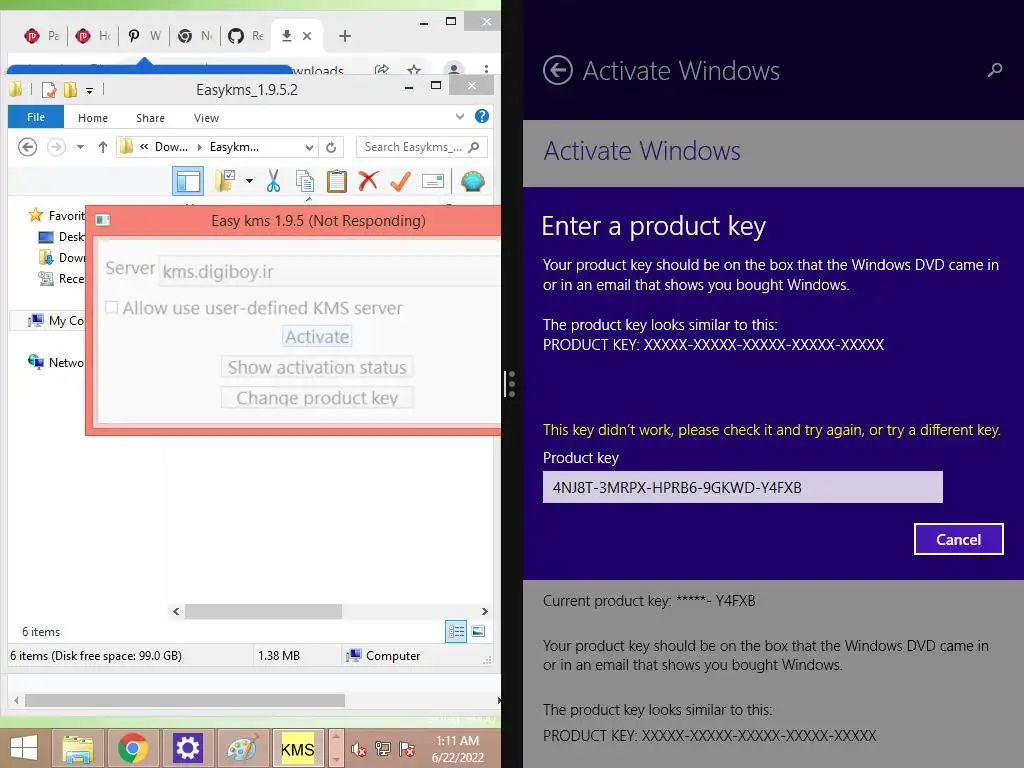This screenshot has width=1024, height=768.
Task: Select Downloads in navigation pane
Action: pyautogui.click(x=61, y=257)
